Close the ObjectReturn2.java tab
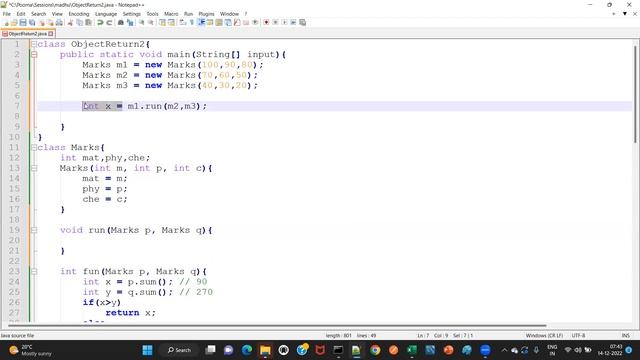This screenshot has height=360, width=640. click(51, 34)
